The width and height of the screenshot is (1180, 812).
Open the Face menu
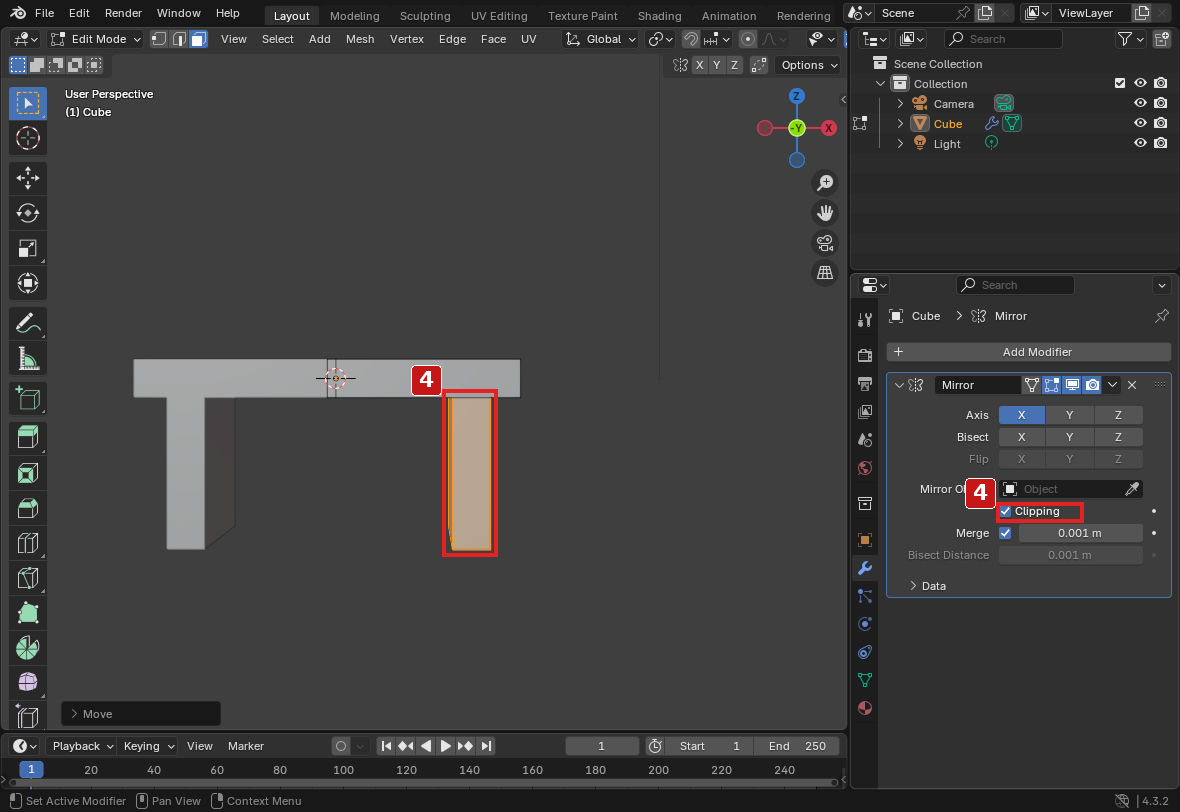click(493, 39)
